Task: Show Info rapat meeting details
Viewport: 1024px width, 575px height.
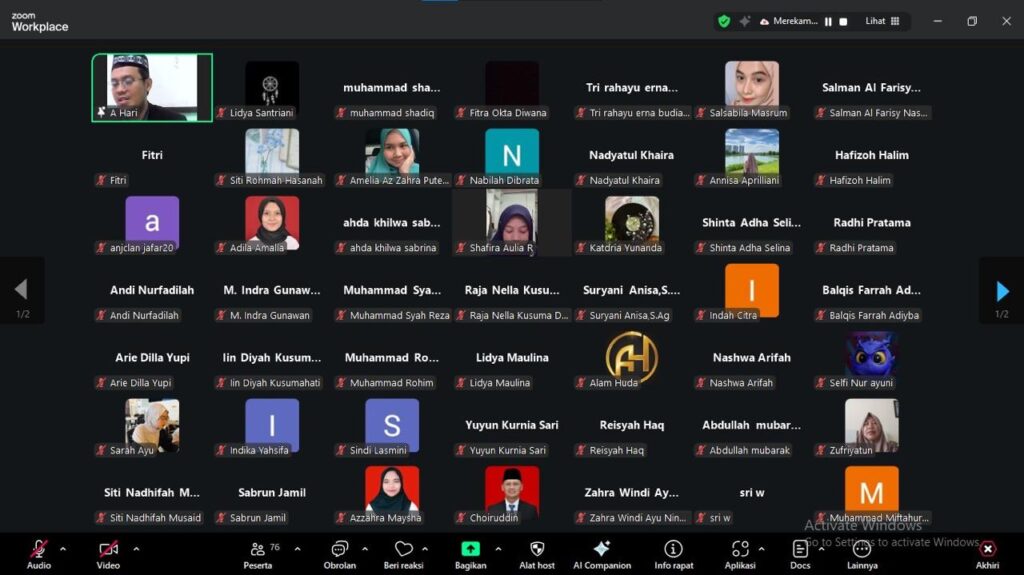Action: (674, 550)
